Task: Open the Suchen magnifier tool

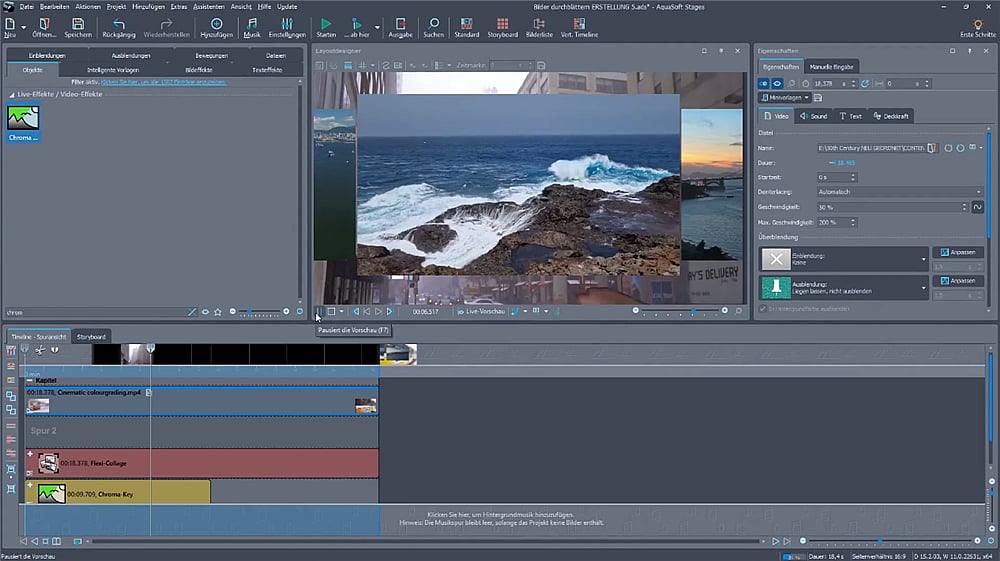Action: click(433, 23)
